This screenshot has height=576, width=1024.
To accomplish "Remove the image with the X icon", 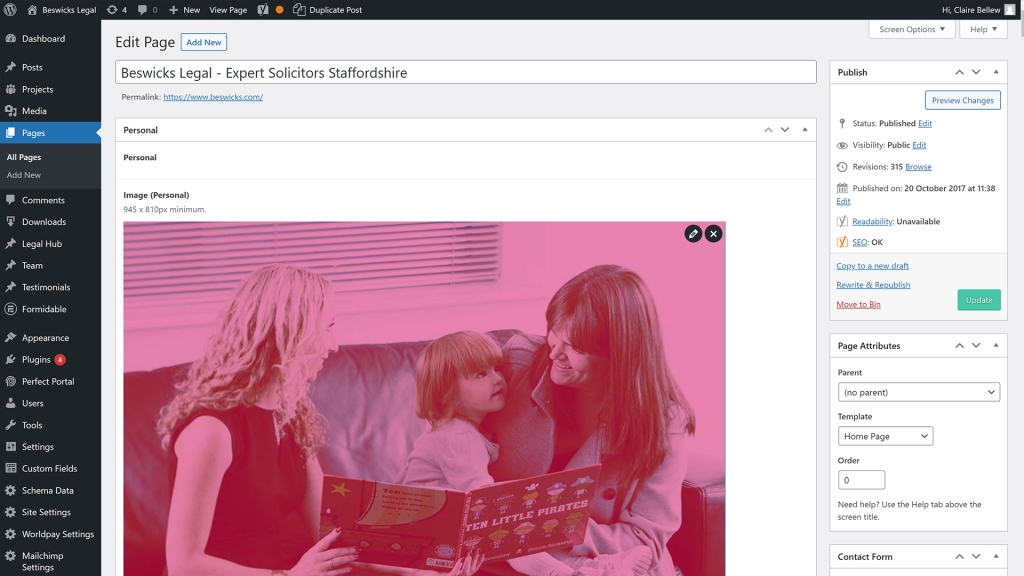I will [x=713, y=233].
